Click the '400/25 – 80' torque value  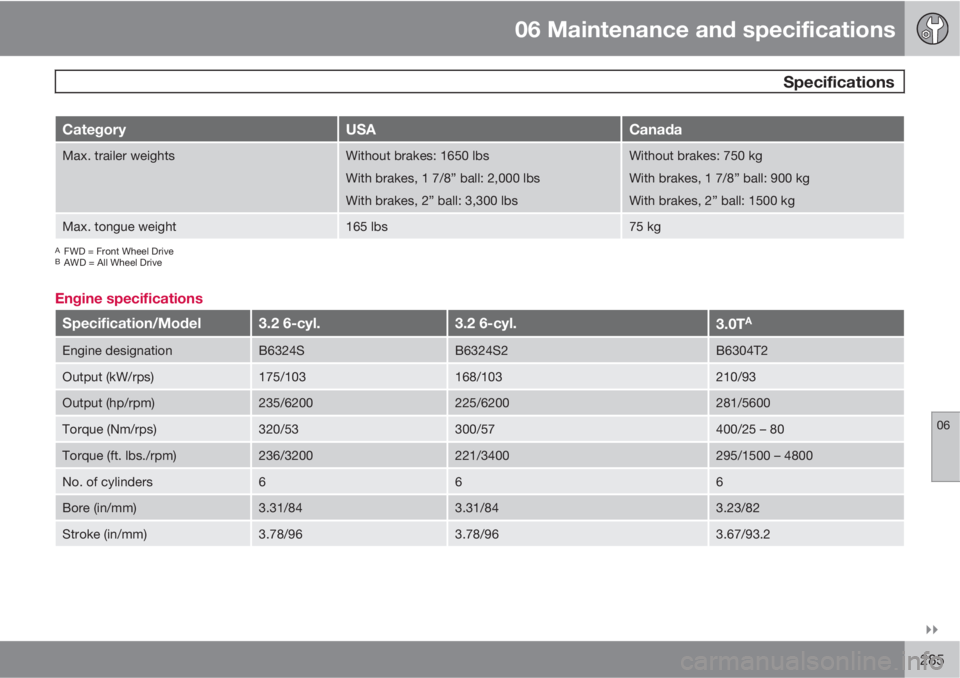(x=749, y=429)
